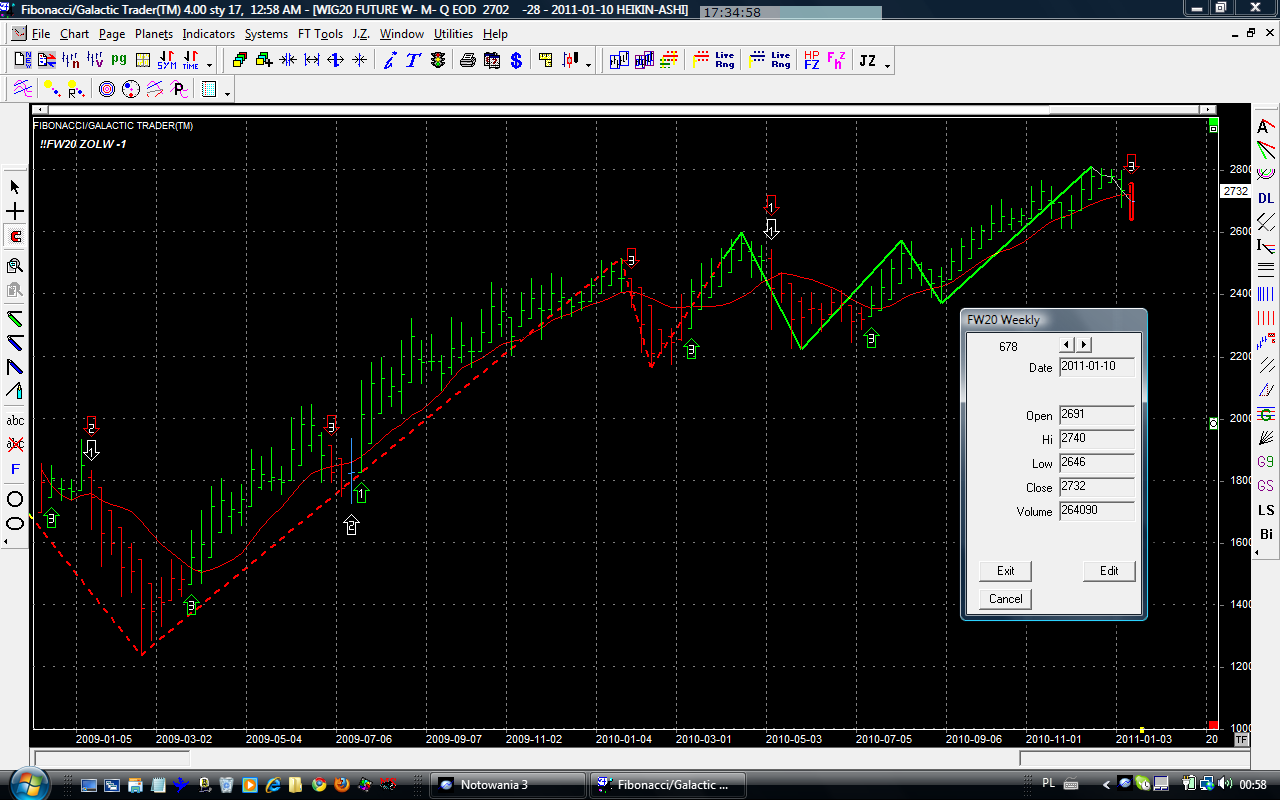This screenshot has height=800, width=1280.
Task: Expand the JZ toolbar dropdown arrow
Action: pyautogui.click(x=887, y=65)
